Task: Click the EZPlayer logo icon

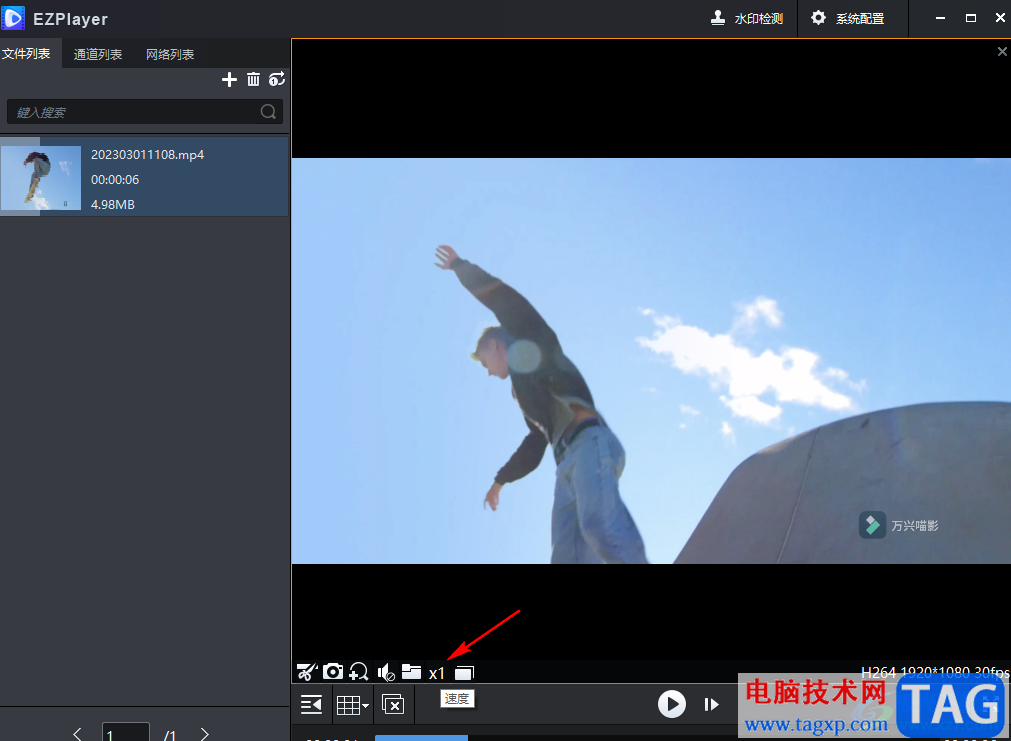Action: 13,18
